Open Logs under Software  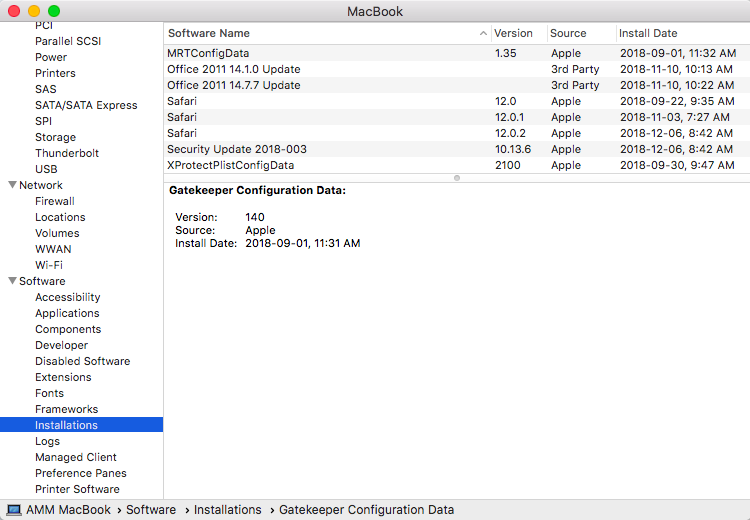click(x=47, y=442)
